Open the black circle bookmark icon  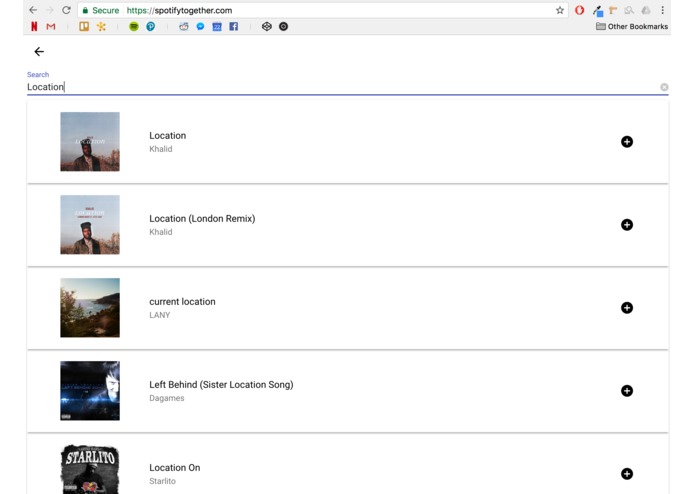(284, 27)
